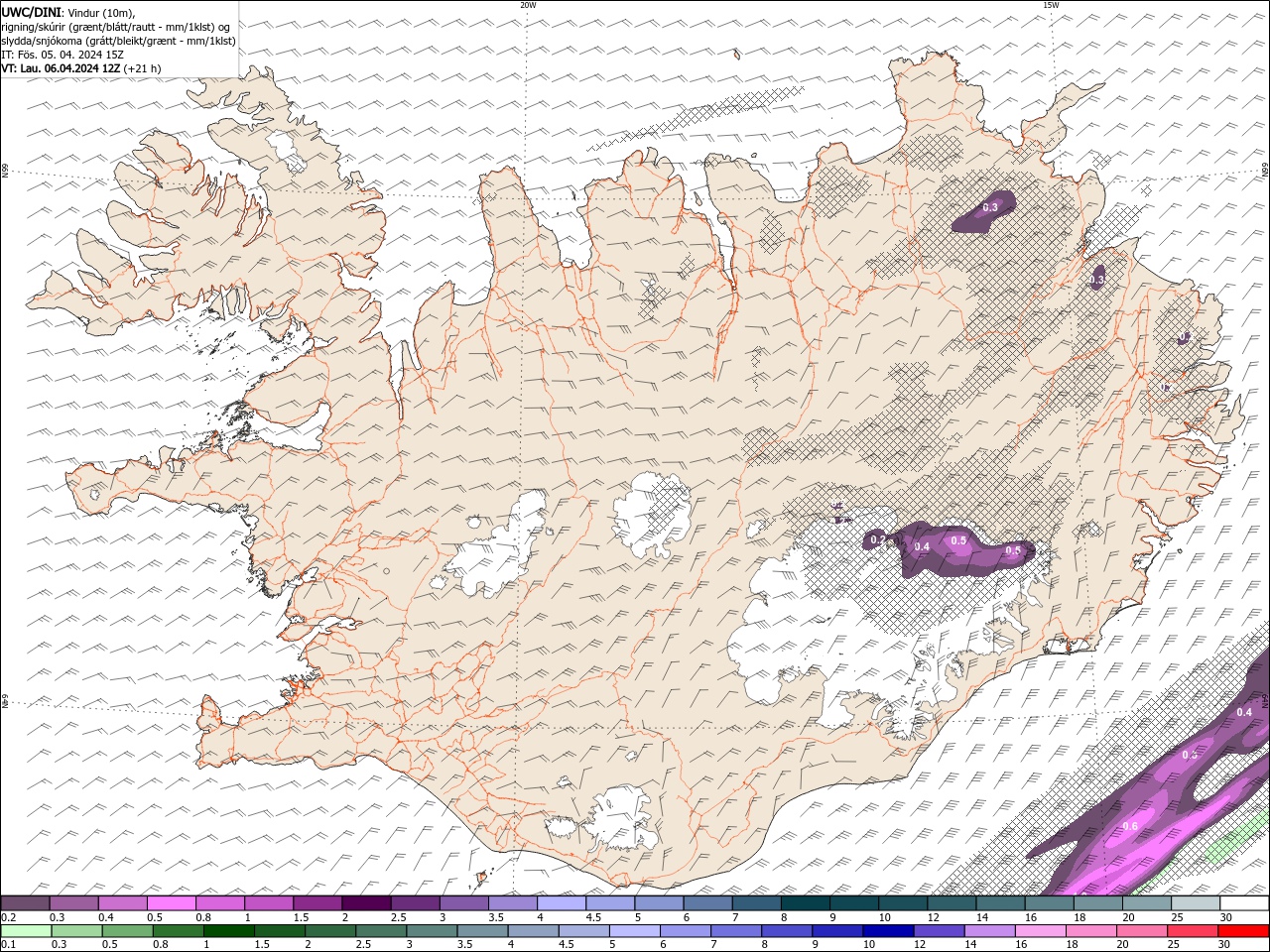
Task: Click the 'slydda/snjókoma' description line
Action: point(118,41)
